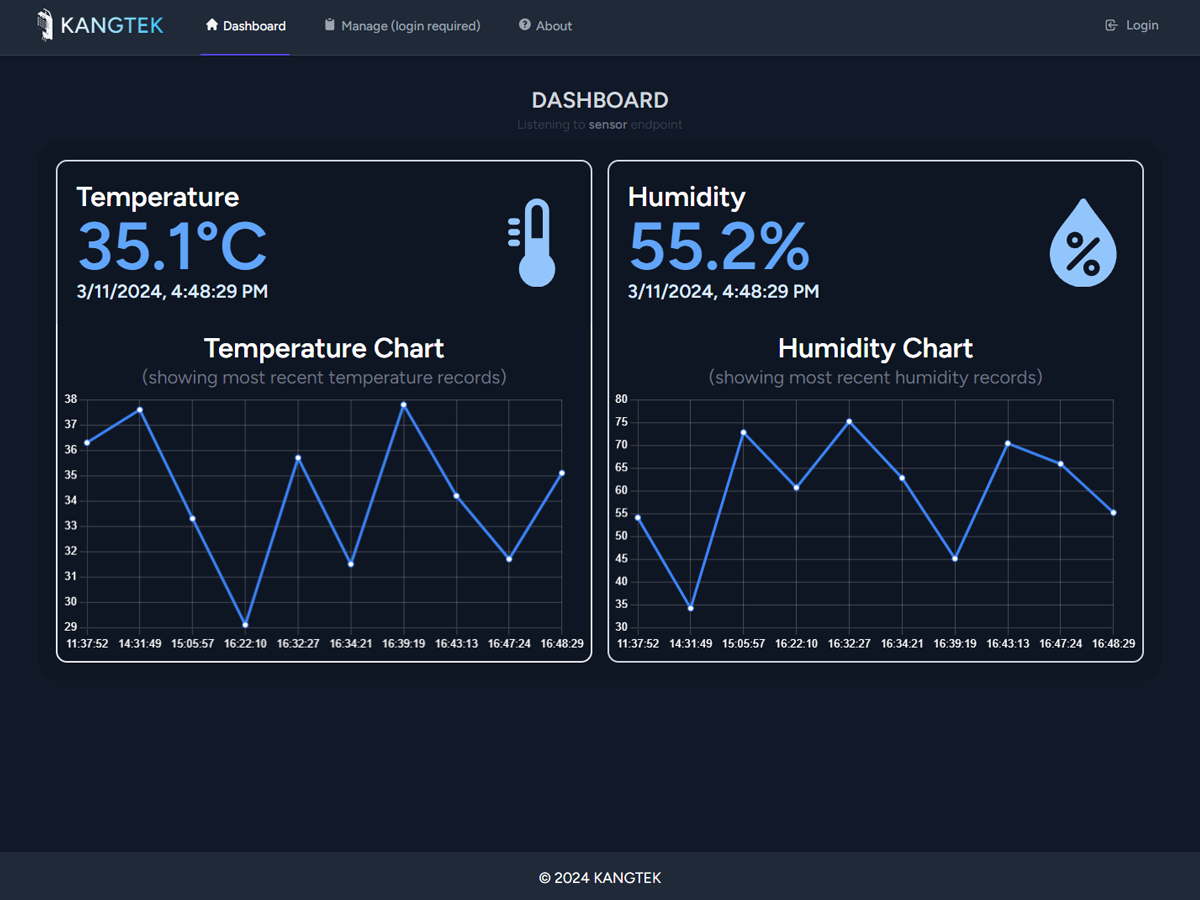Open the Dashboard tab
The width and height of the screenshot is (1200, 900).
[254, 26]
